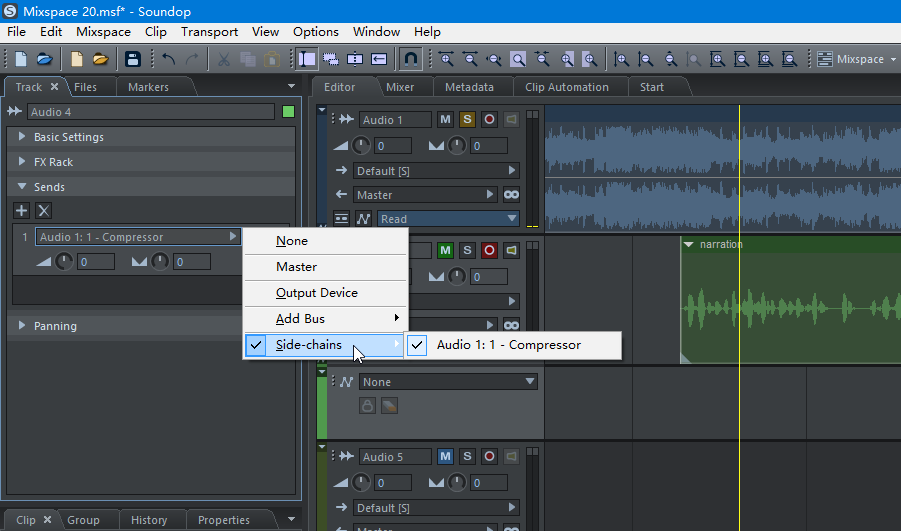Click the Save file icon in toolbar
The width and height of the screenshot is (901, 531).
tap(132, 59)
